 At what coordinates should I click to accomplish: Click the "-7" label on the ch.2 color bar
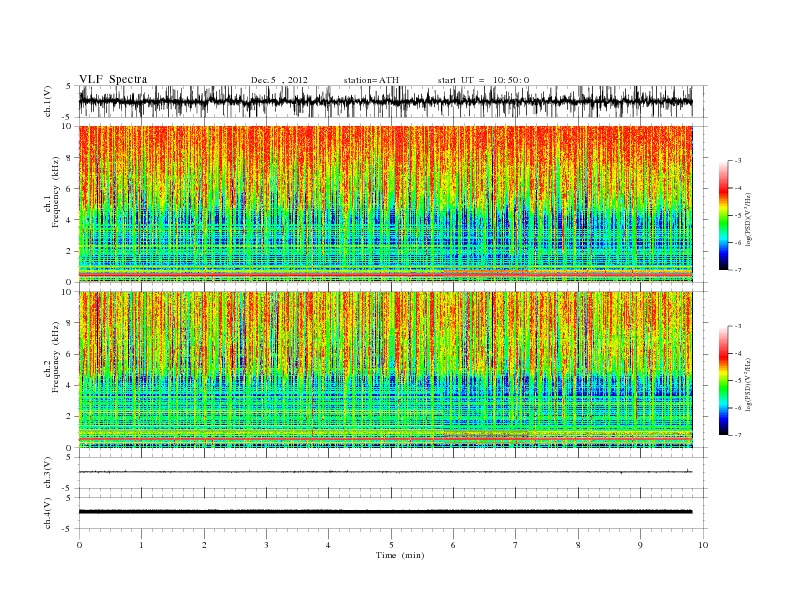click(x=738, y=435)
